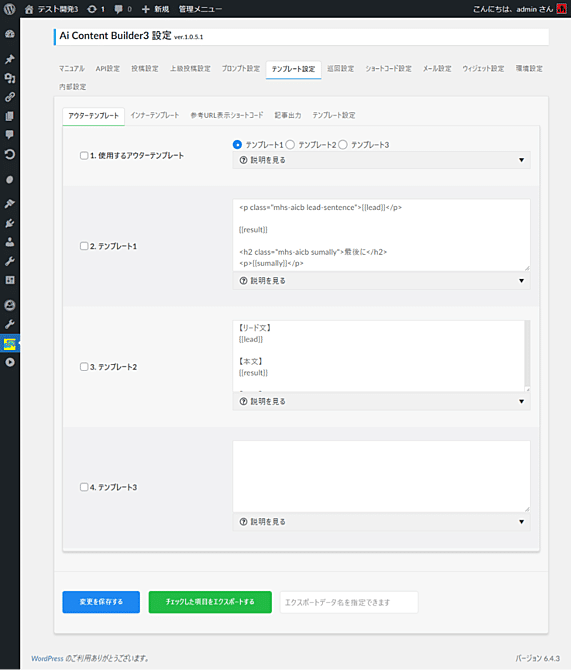
Task: Switch to the API設定 tab
Action: [108, 68]
